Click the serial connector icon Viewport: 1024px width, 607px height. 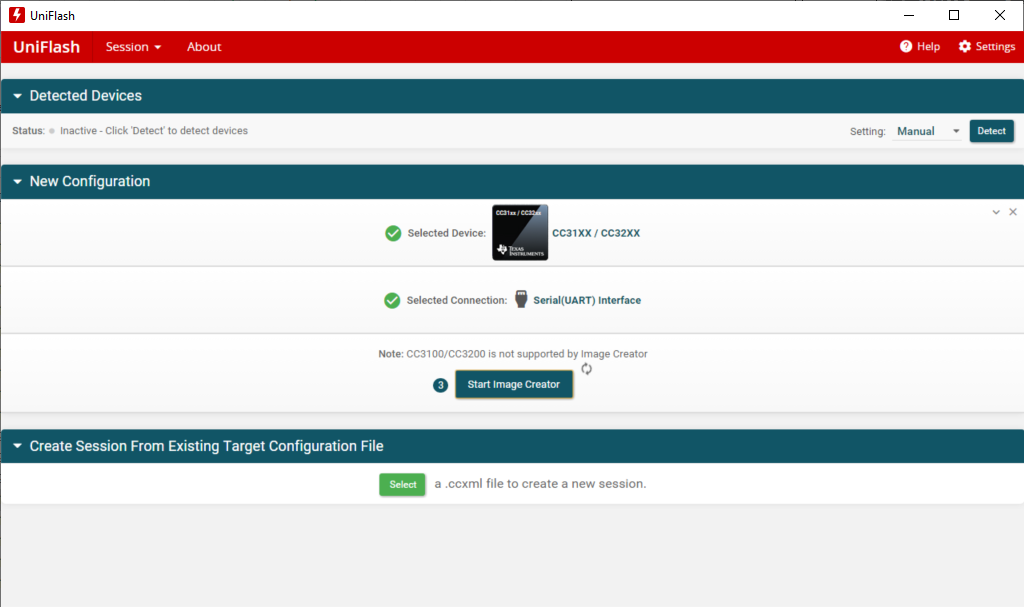(520, 299)
